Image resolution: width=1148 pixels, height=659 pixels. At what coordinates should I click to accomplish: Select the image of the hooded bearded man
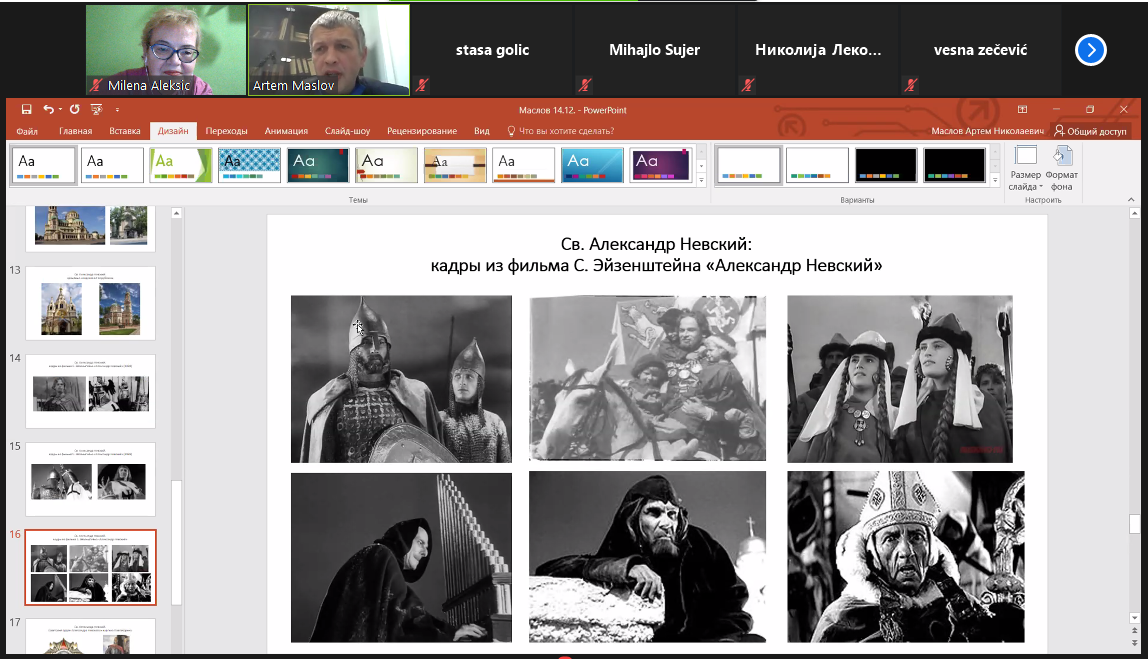648,557
